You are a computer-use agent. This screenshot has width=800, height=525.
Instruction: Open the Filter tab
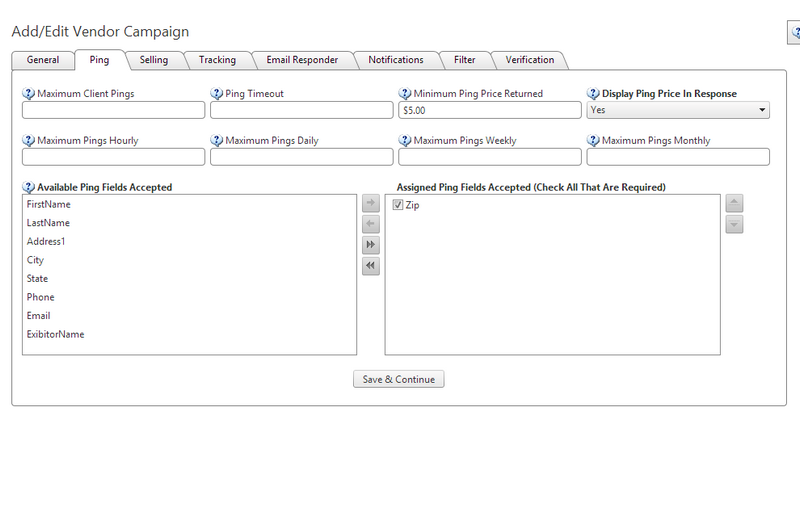pos(464,60)
